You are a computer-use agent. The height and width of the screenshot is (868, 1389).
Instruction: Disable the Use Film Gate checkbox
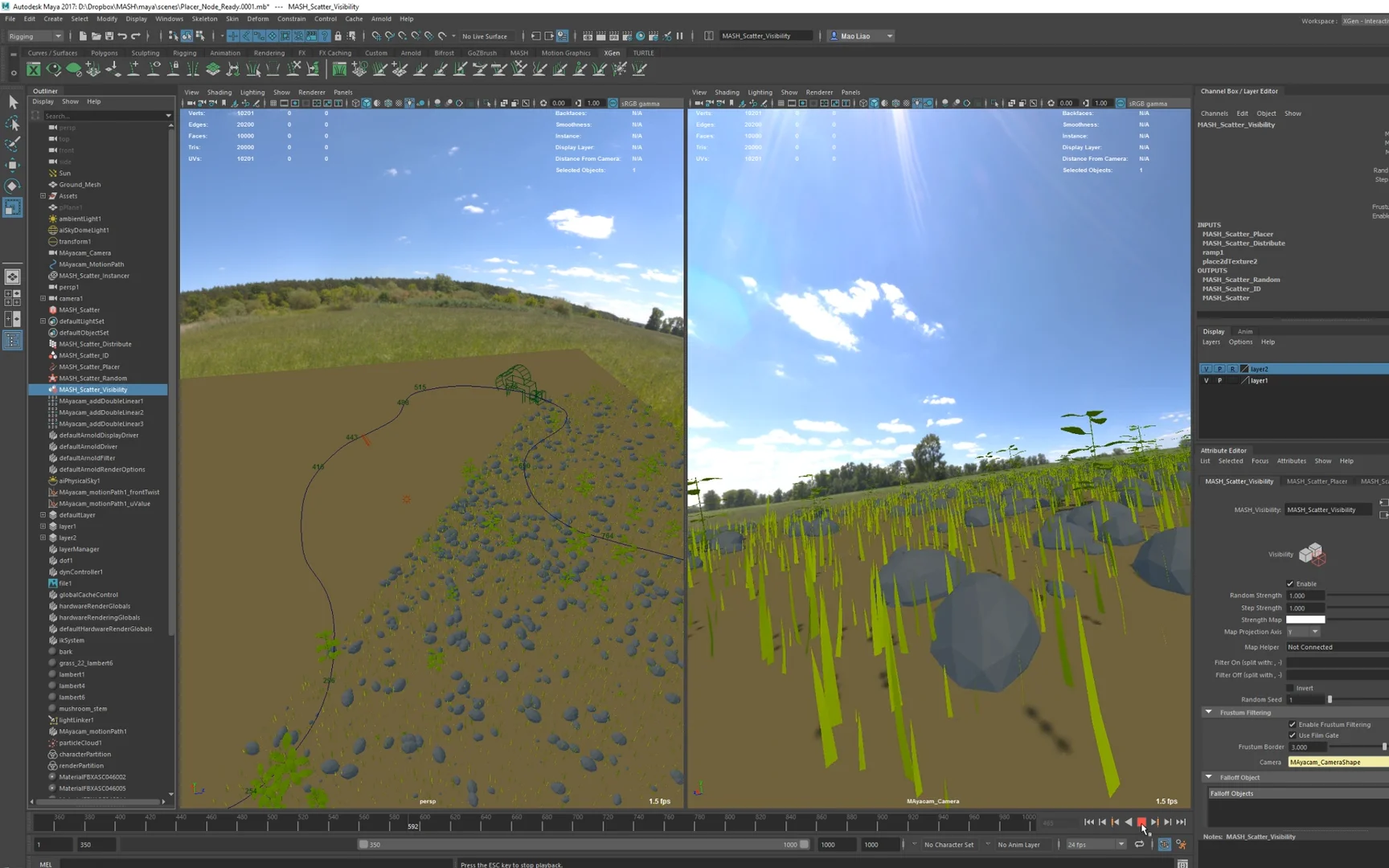point(1292,735)
